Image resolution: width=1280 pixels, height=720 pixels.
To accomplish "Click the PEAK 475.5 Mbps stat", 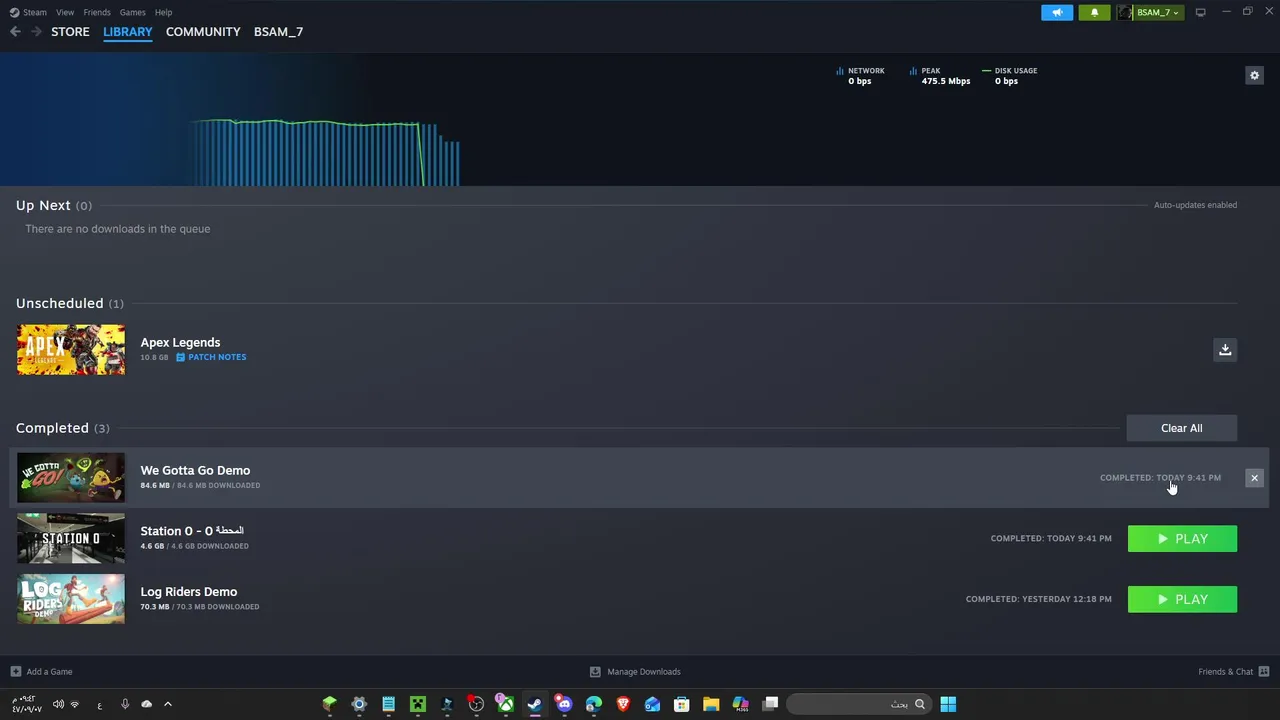I will click(940, 76).
